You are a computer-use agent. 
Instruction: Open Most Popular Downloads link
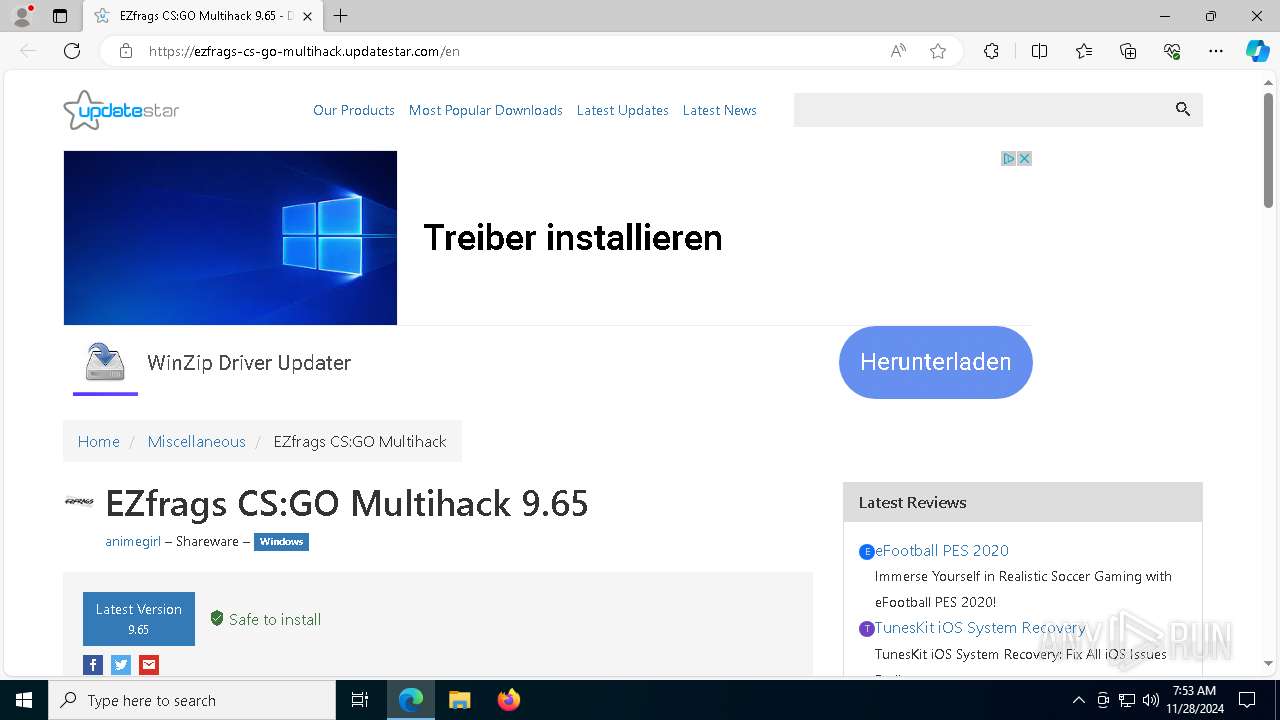coord(486,110)
